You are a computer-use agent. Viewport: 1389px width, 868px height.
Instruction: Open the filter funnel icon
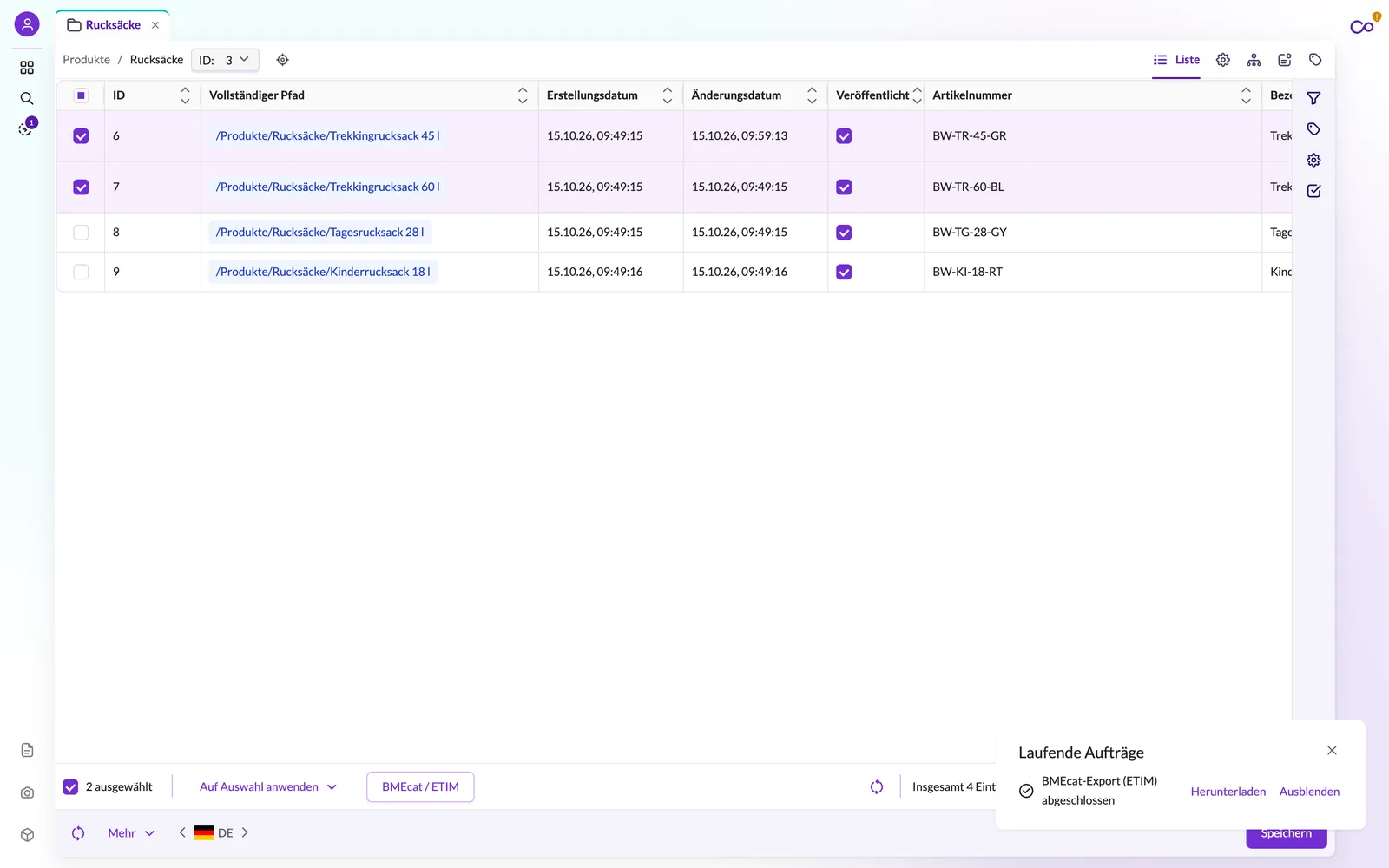point(1313,98)
